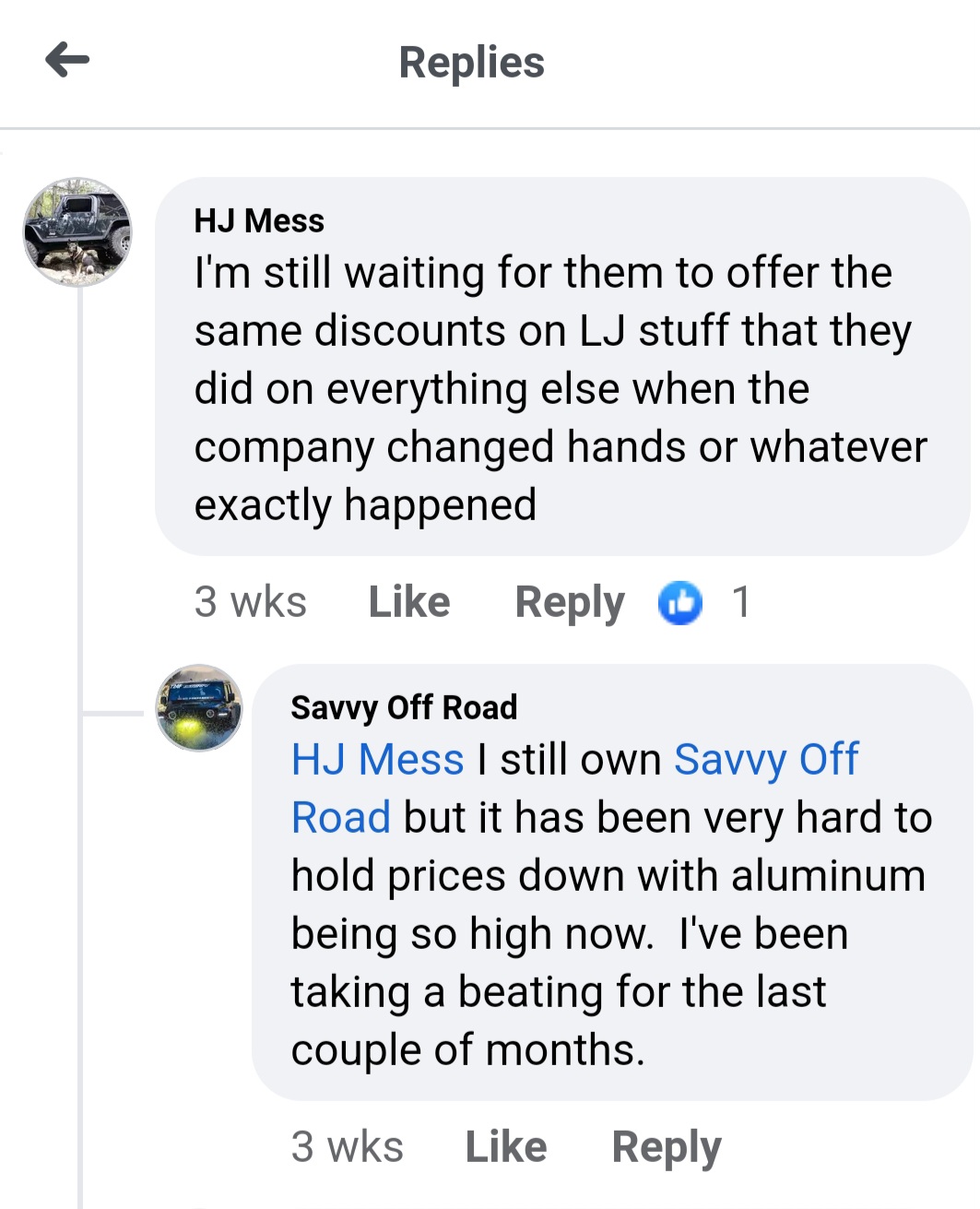The width and height of the screenshot is (980, 1209).
Task: Click the blue 'Savvy Off' mention link
Action: coord(766,760)
